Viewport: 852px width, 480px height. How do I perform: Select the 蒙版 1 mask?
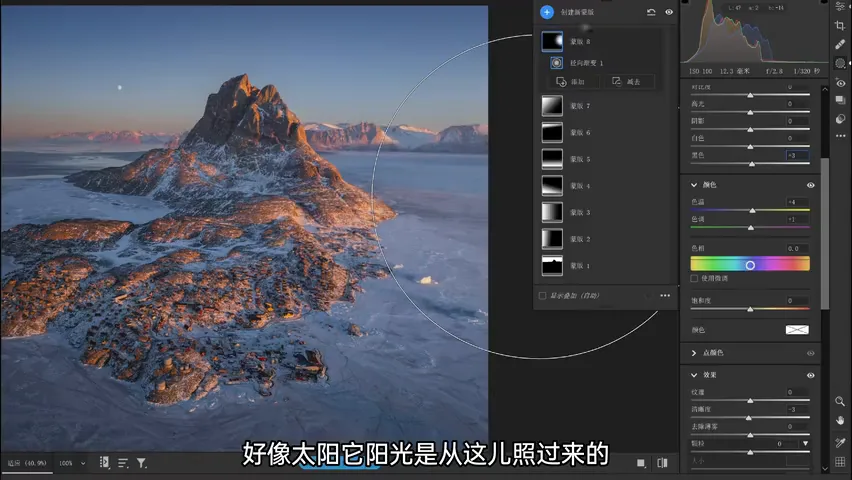coord(566,265)
